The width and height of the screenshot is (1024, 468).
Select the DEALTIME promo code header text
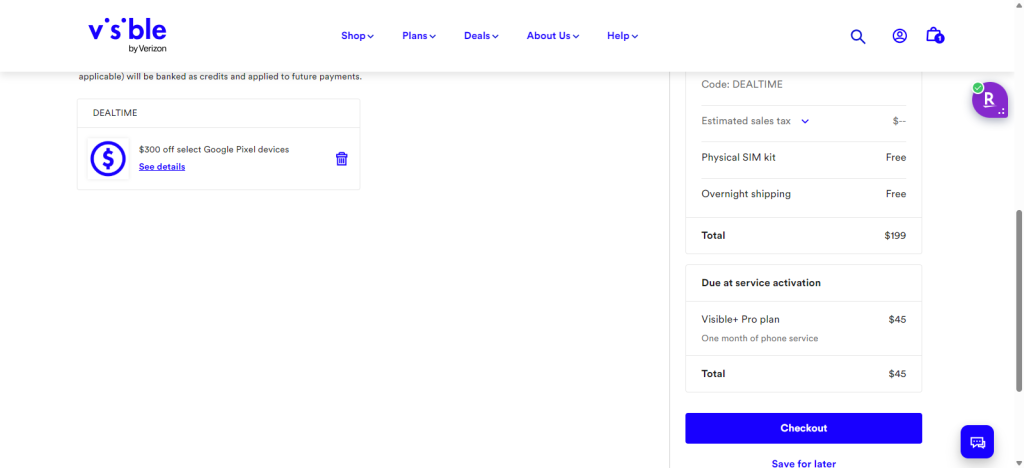tap(115, 113)
